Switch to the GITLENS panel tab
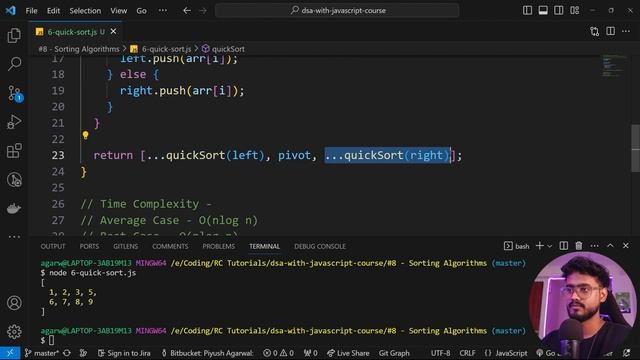The height and width of the screenshot is (360, 640). 125,247
